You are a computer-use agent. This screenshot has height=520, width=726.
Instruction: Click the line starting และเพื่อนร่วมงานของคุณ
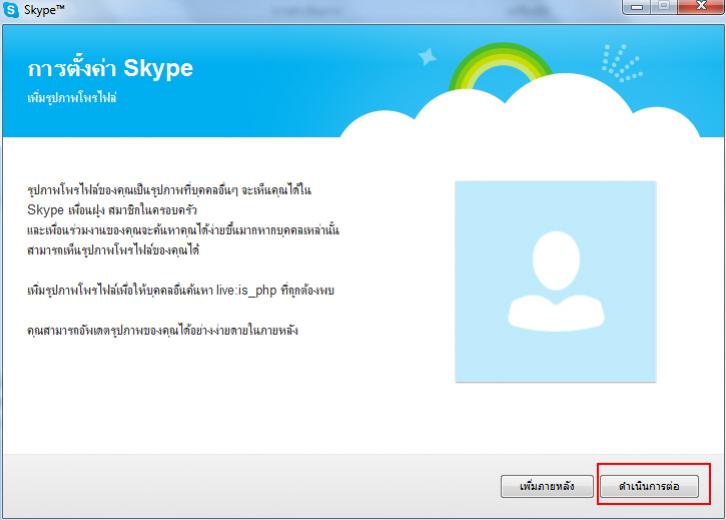(x=183, y=230)
